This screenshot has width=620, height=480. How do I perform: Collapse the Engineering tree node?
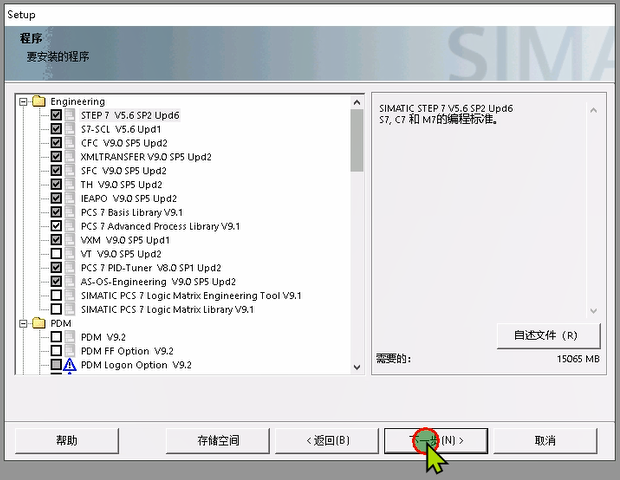tap(23, 102)
